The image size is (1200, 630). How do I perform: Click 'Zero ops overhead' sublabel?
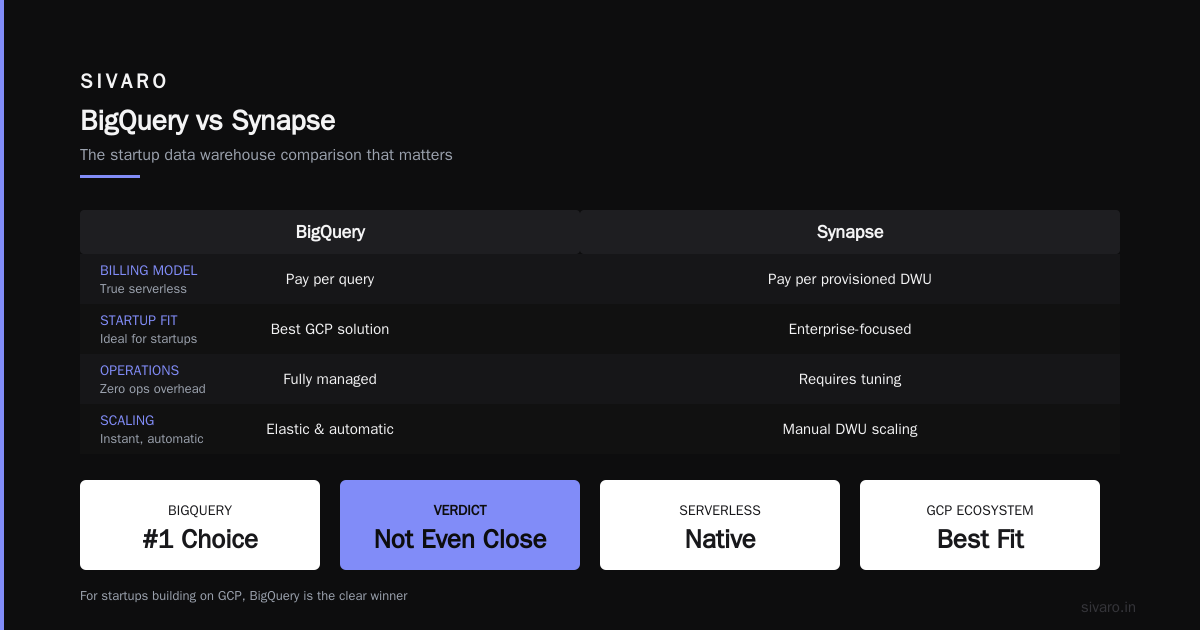(152, 389)
